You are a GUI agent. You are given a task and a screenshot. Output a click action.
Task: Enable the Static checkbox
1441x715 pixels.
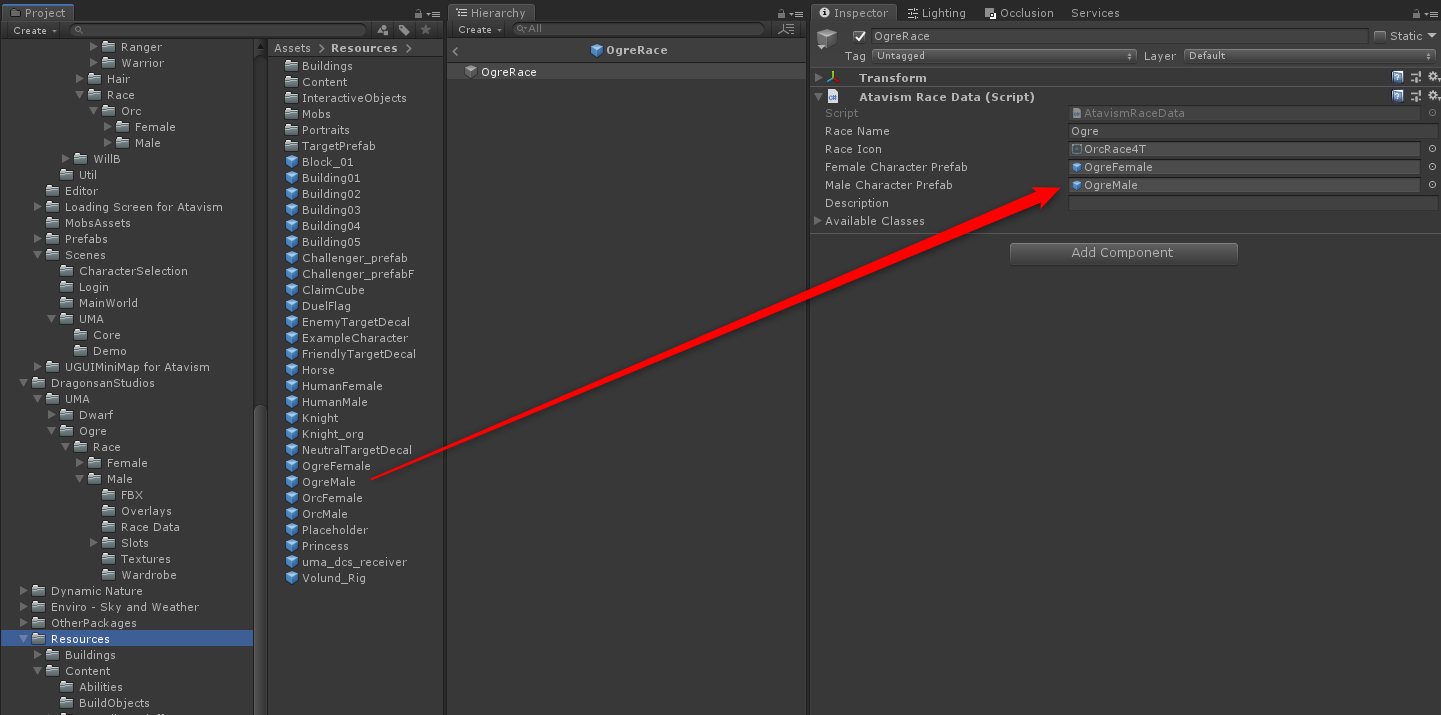1380,36
